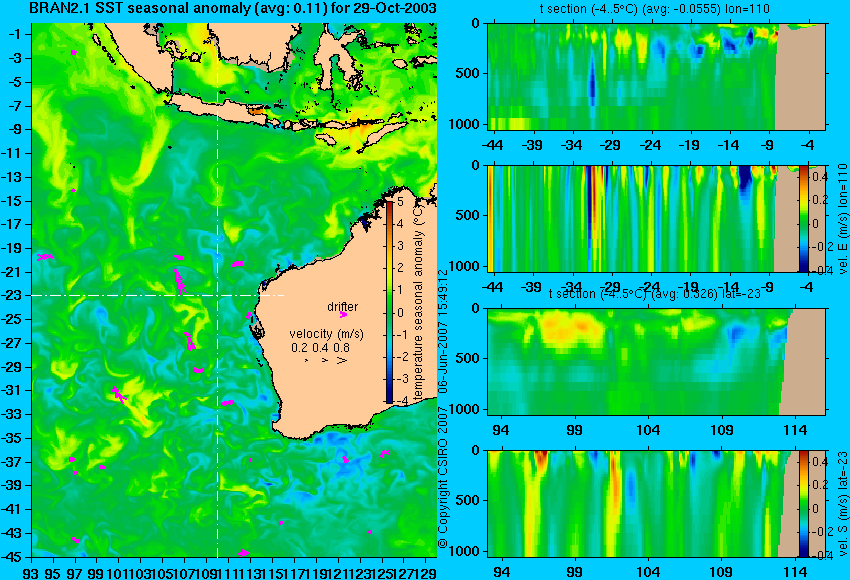The image size is (850, 580).
Task: Click the '-45' latitude tick on the map axis
Action: pyautogui.click(x=14, y=557)
